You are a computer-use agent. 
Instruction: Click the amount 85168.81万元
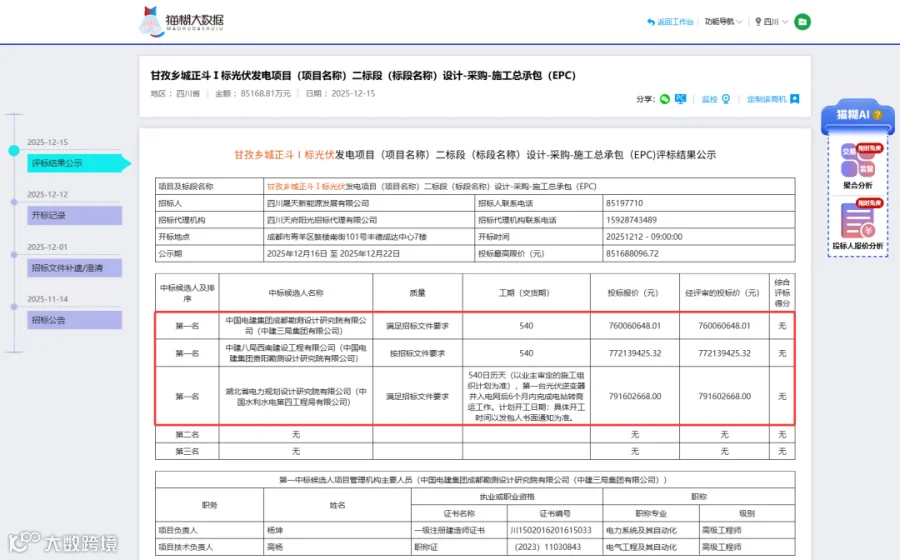266,94
